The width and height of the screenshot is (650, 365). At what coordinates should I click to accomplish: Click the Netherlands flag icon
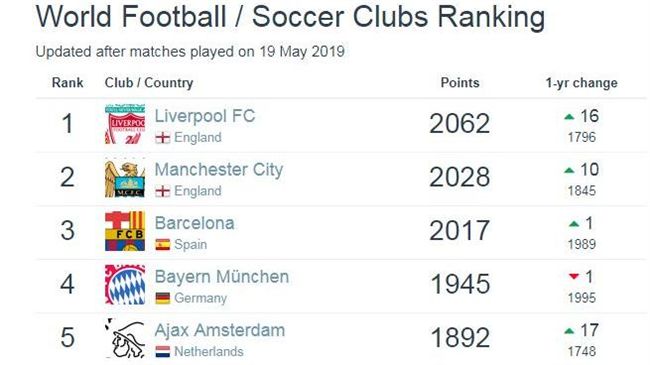[x=162, y=352]
